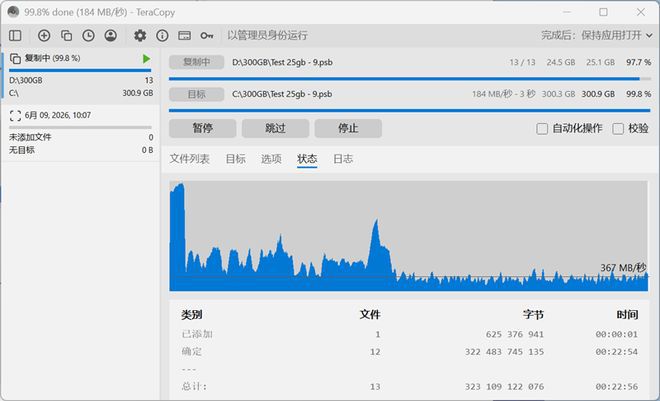660x401 pixels.
Task: Click the dashed square icon by 6月 09
Action: 15,115
